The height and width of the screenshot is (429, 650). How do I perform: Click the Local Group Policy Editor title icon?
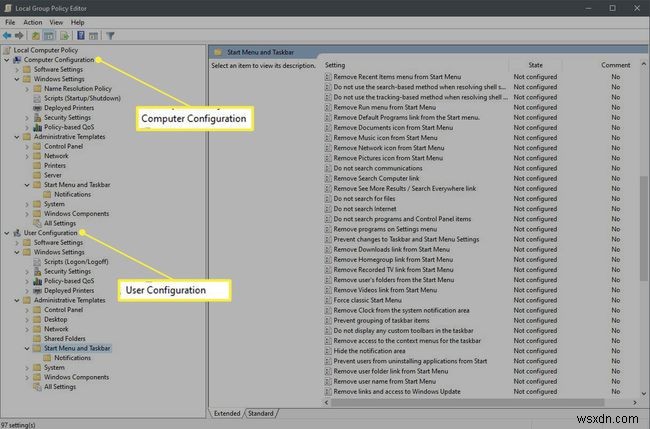(8, 8)
